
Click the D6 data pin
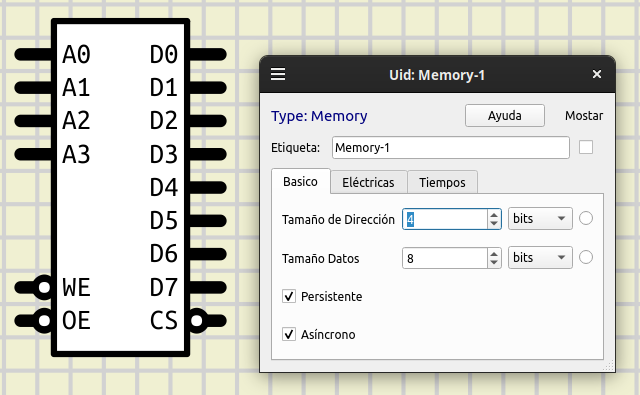(208, 254)
